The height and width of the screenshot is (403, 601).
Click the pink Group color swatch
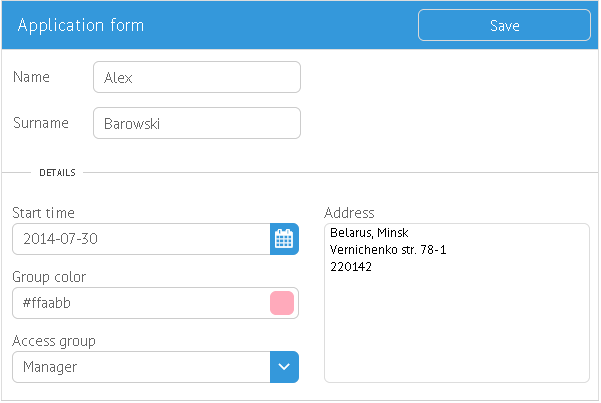click(x=282, y=303)
